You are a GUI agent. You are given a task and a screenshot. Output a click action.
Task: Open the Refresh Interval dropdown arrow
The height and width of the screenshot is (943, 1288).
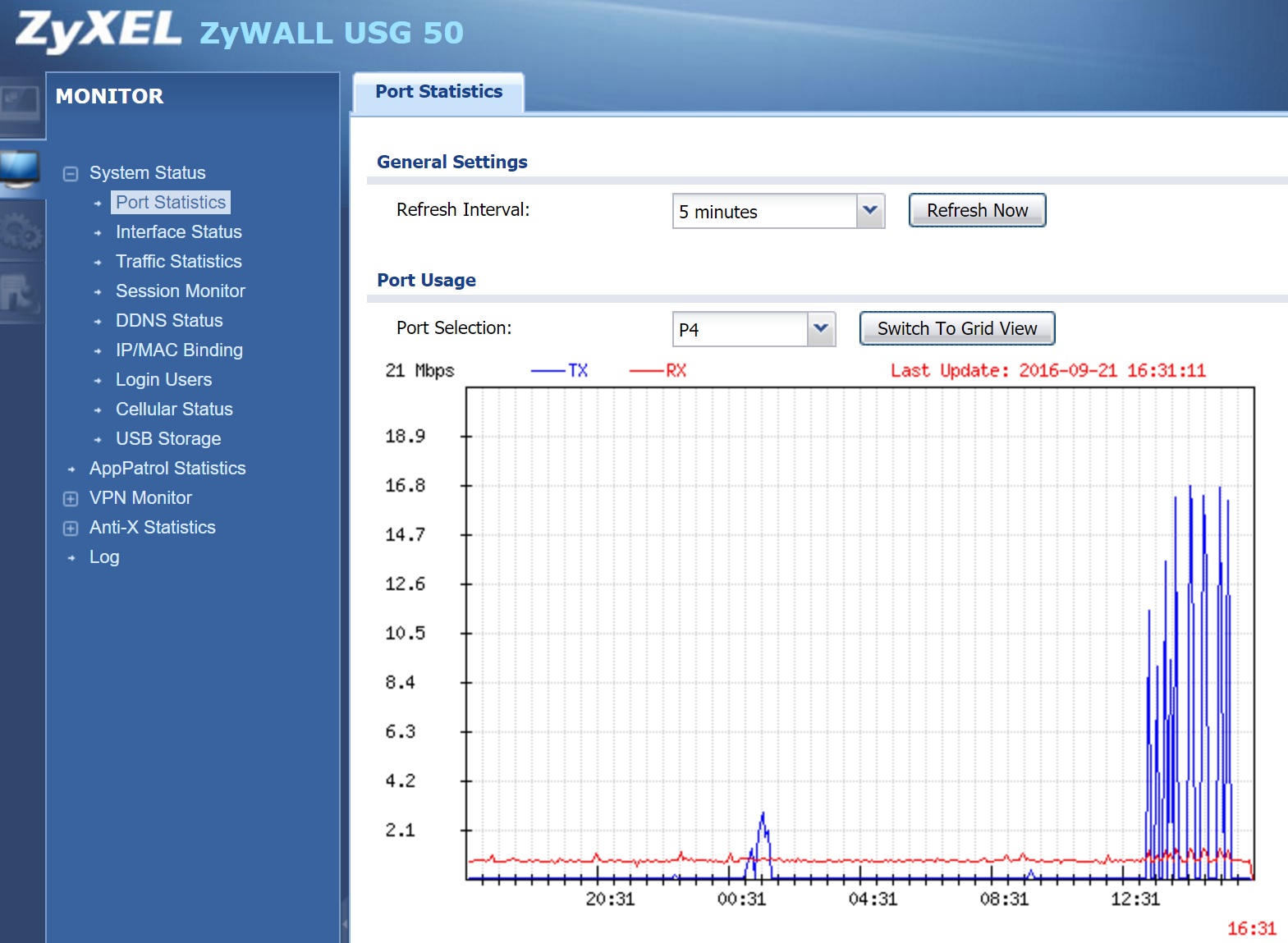click(870, 211)
